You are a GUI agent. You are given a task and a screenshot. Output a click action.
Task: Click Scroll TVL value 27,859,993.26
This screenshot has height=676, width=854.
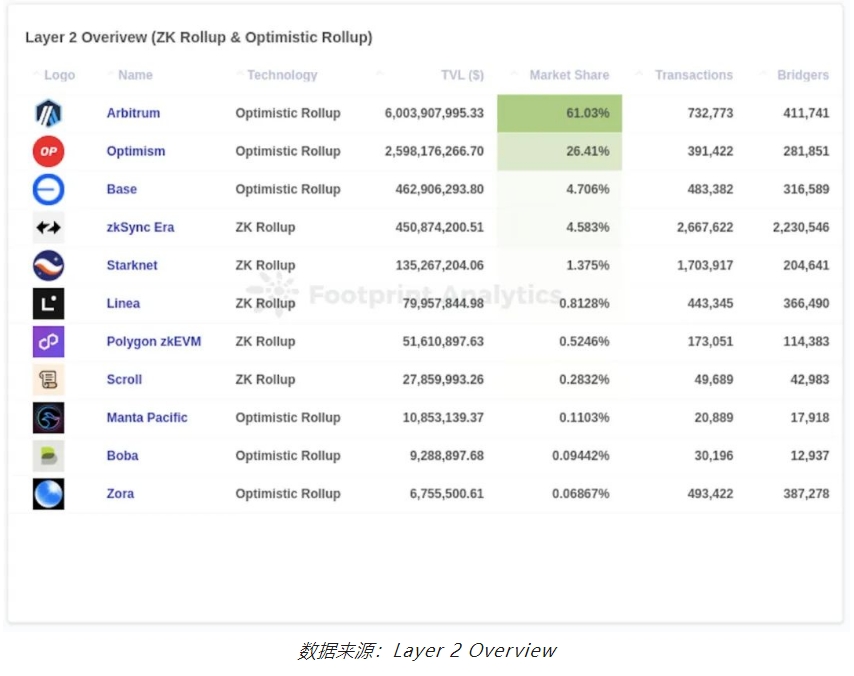tap(443, 380)
